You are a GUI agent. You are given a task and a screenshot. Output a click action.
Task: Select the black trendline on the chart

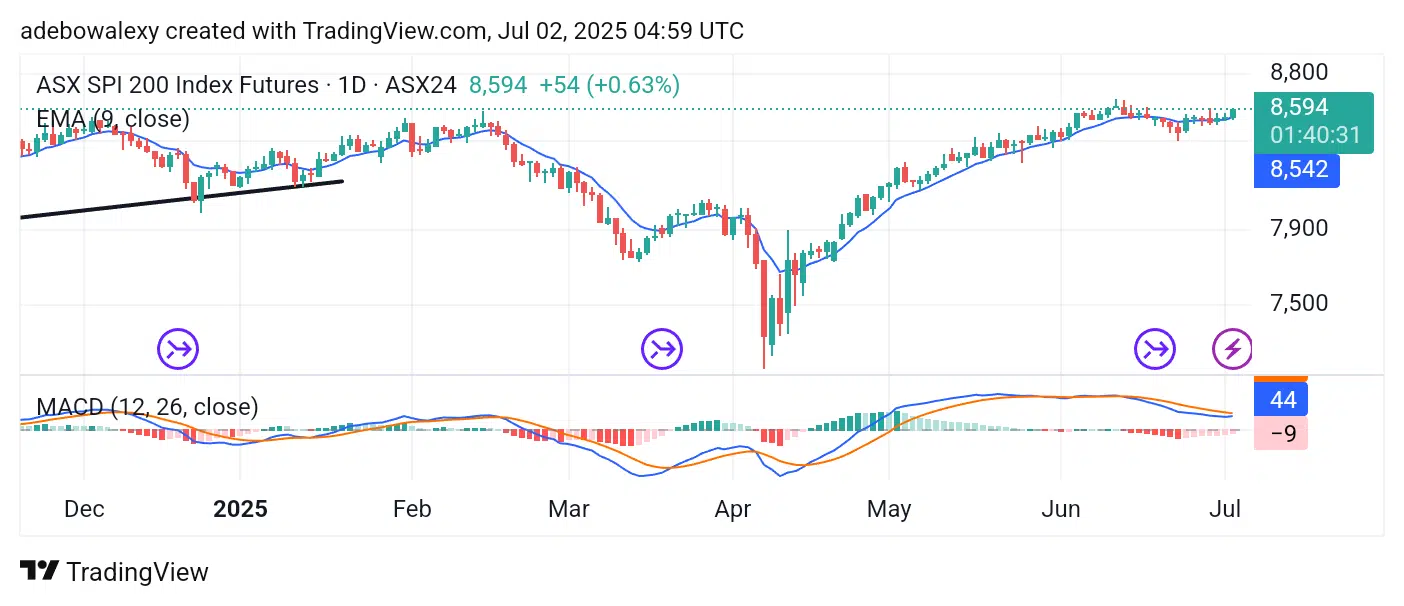pos(180,199)
